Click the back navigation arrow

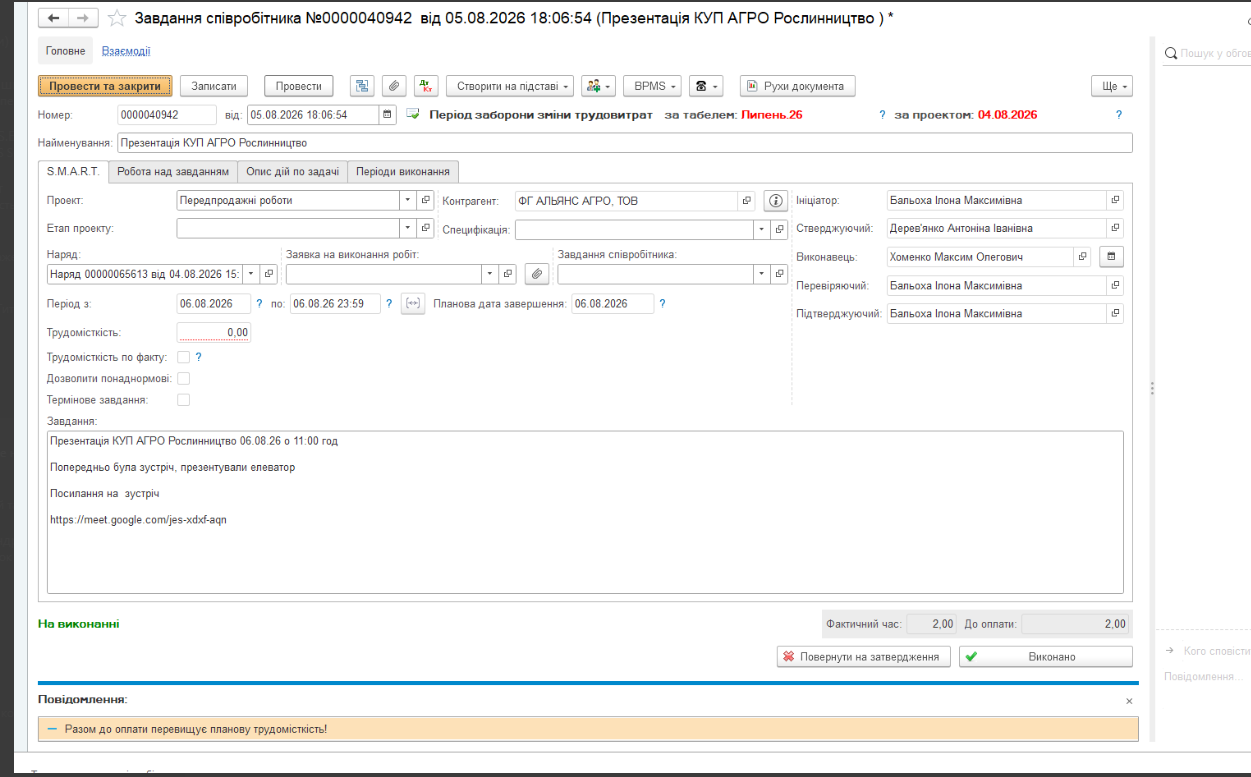(54, 18)
